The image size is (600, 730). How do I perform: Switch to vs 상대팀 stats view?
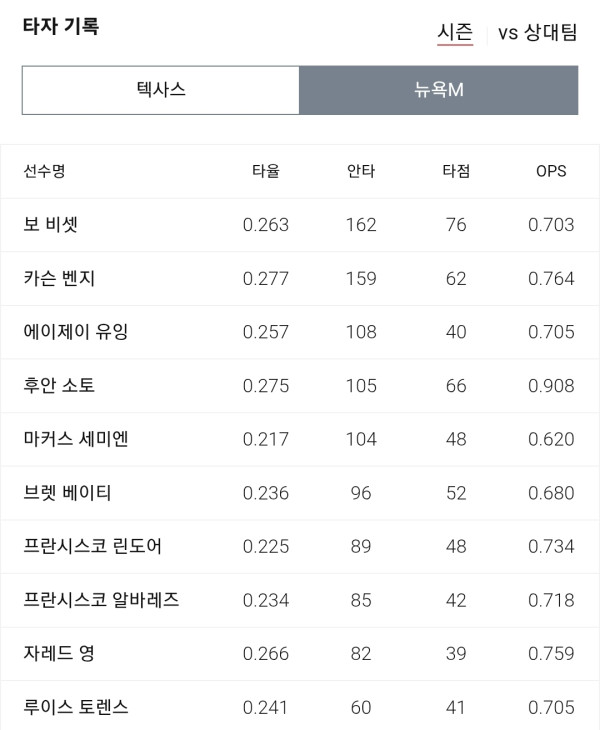click(x=537, y=33)
